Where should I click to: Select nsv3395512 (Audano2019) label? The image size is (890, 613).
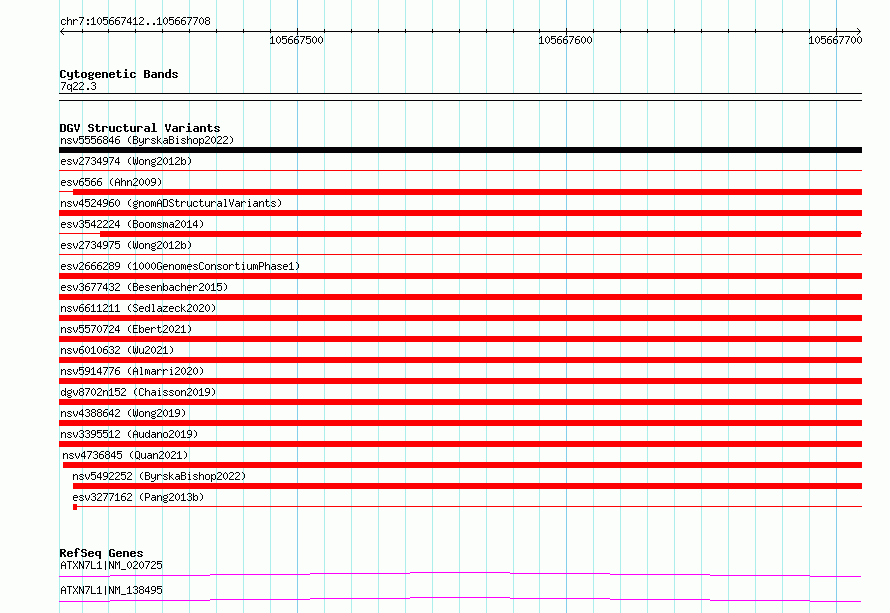tap(129, 434)
